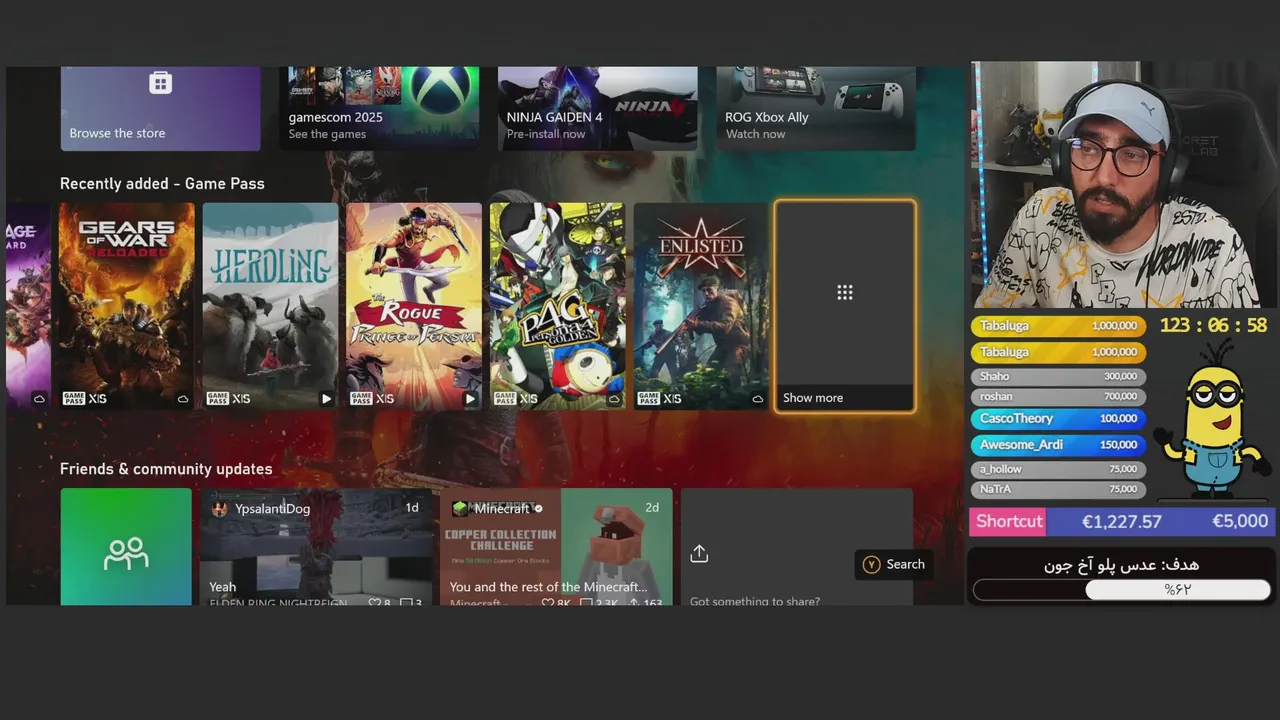Image resolution: width=1280 pixels, height=720 pixels.
Task: Click the Minecraft grass block avatar
Action: [x=460, y=509]
